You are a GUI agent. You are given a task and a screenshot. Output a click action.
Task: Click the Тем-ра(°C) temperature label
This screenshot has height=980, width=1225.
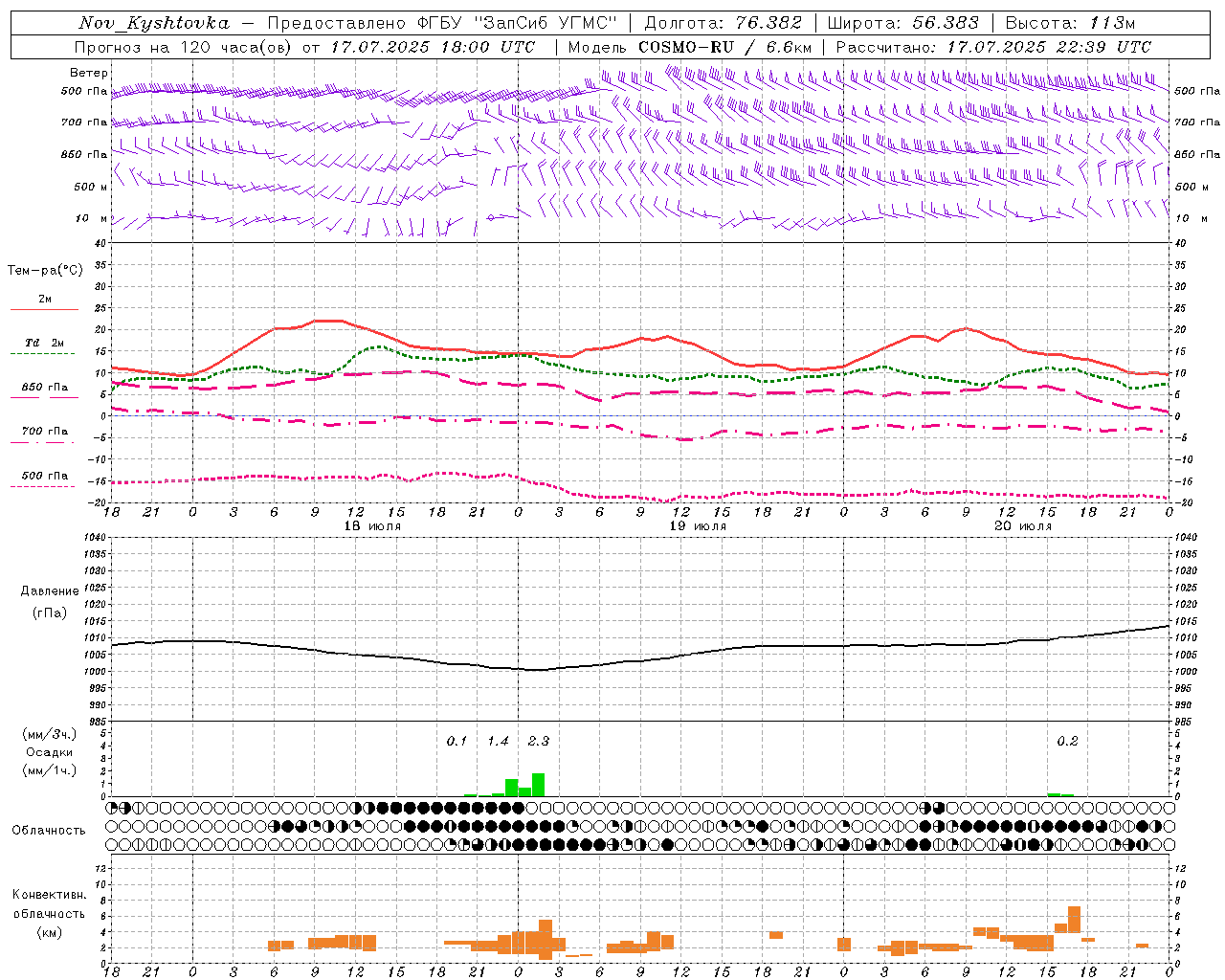pos(45,271)
